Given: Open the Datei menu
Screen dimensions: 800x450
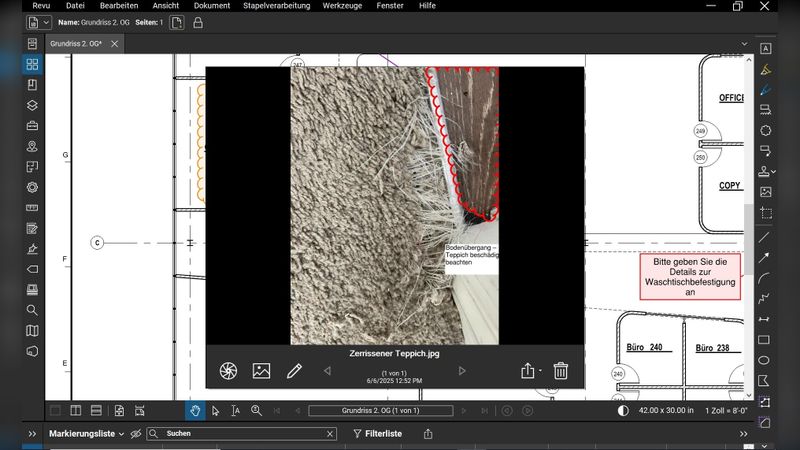Looking at the screenshot, I should tap(75, 6).
